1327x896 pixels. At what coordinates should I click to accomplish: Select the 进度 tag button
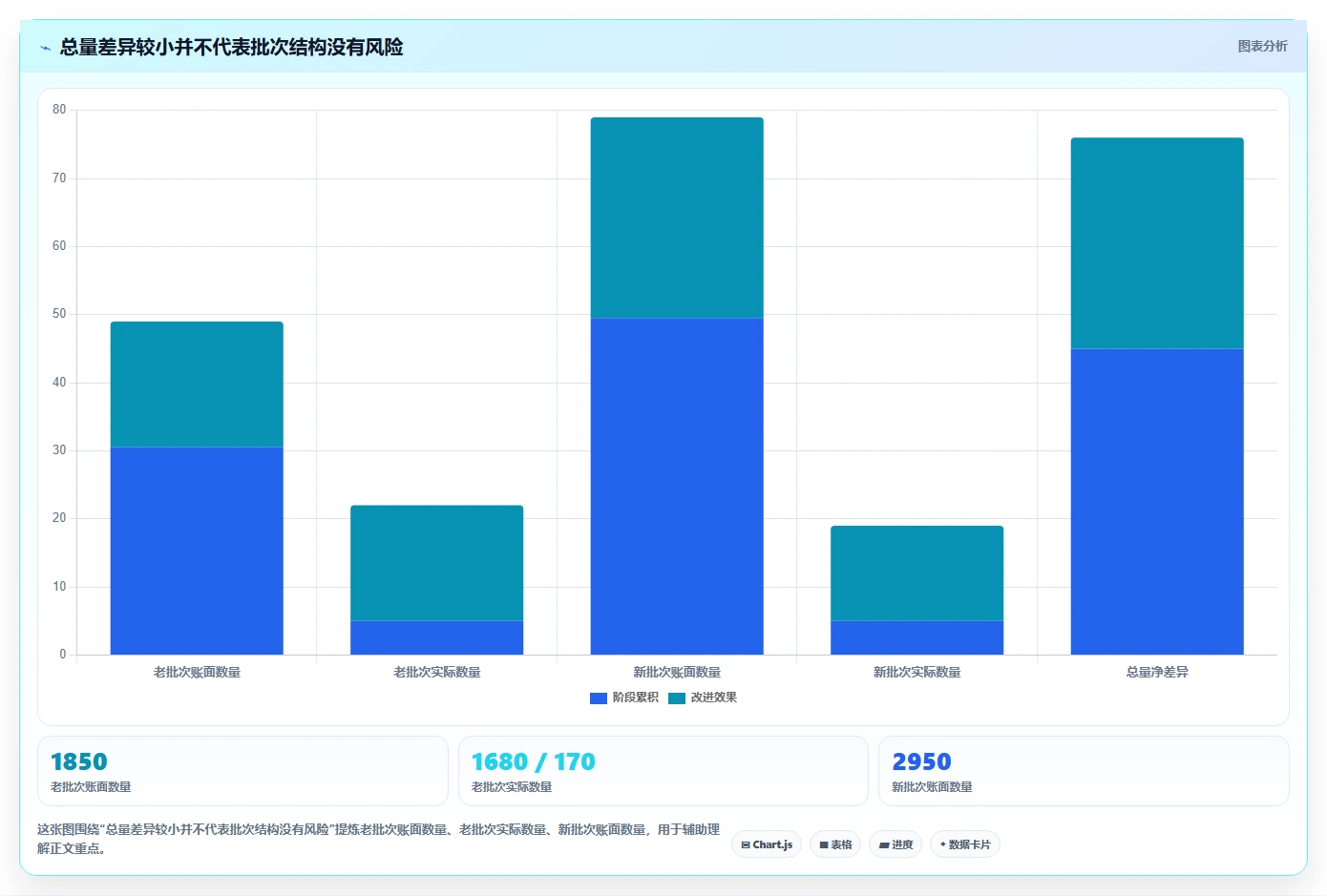click(x=895, y=844)
